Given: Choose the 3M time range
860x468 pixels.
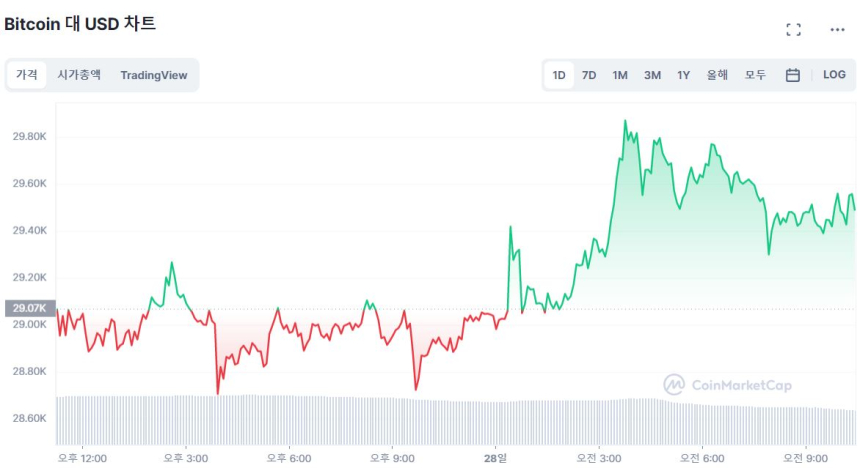Looking at the screenshot, I should (652, 75).
